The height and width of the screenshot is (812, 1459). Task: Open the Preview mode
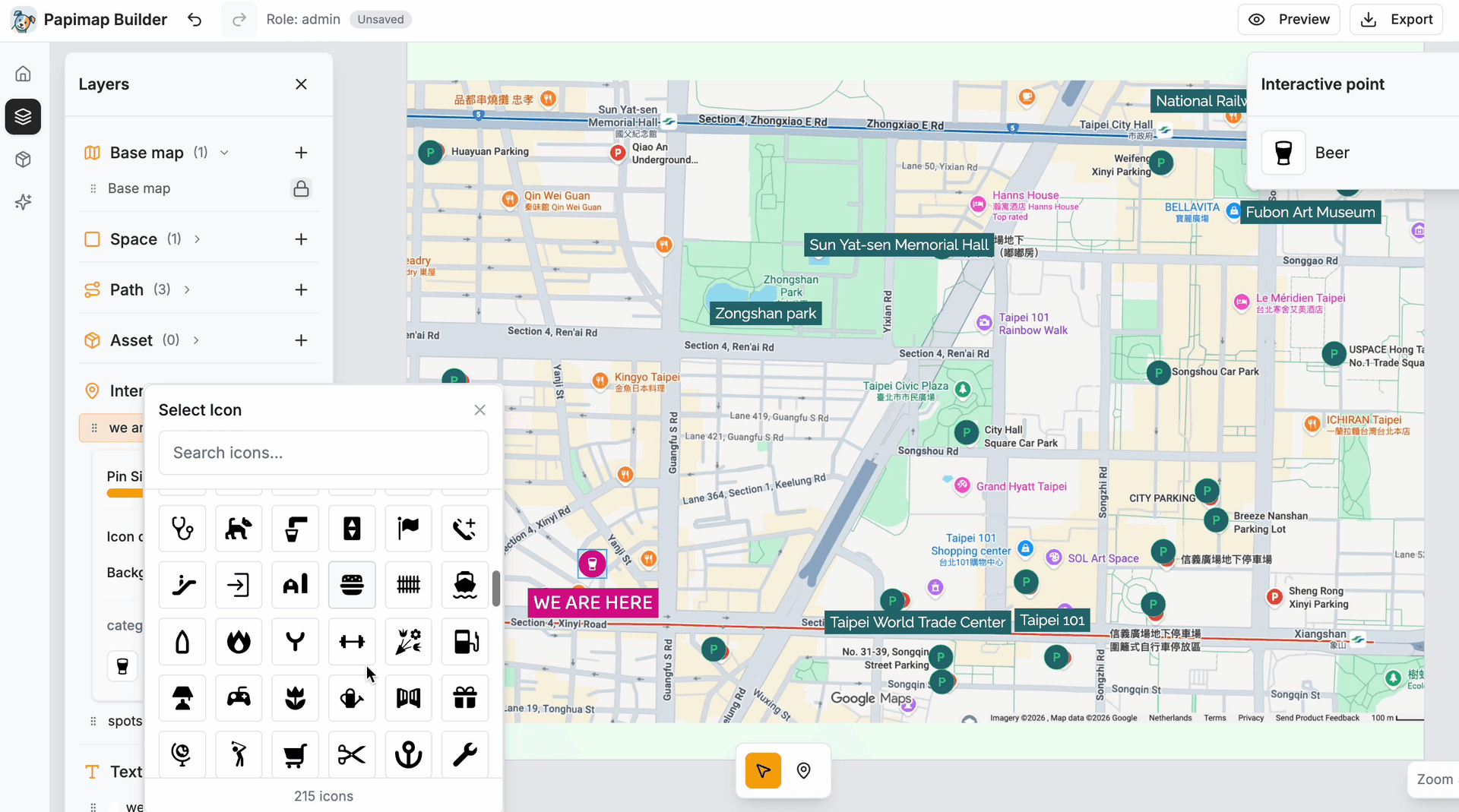[x=1289, y=20]
